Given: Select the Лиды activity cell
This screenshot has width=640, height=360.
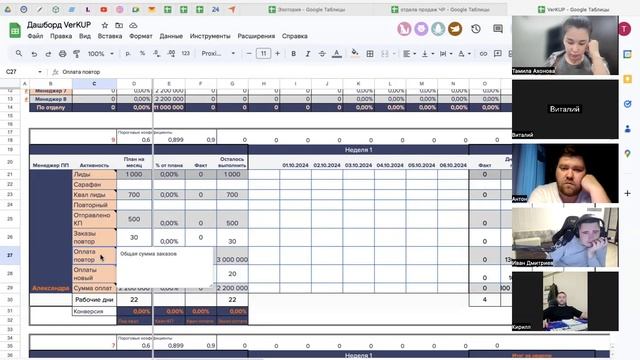Looking at the screenshot, I should (x=94, y=174).
